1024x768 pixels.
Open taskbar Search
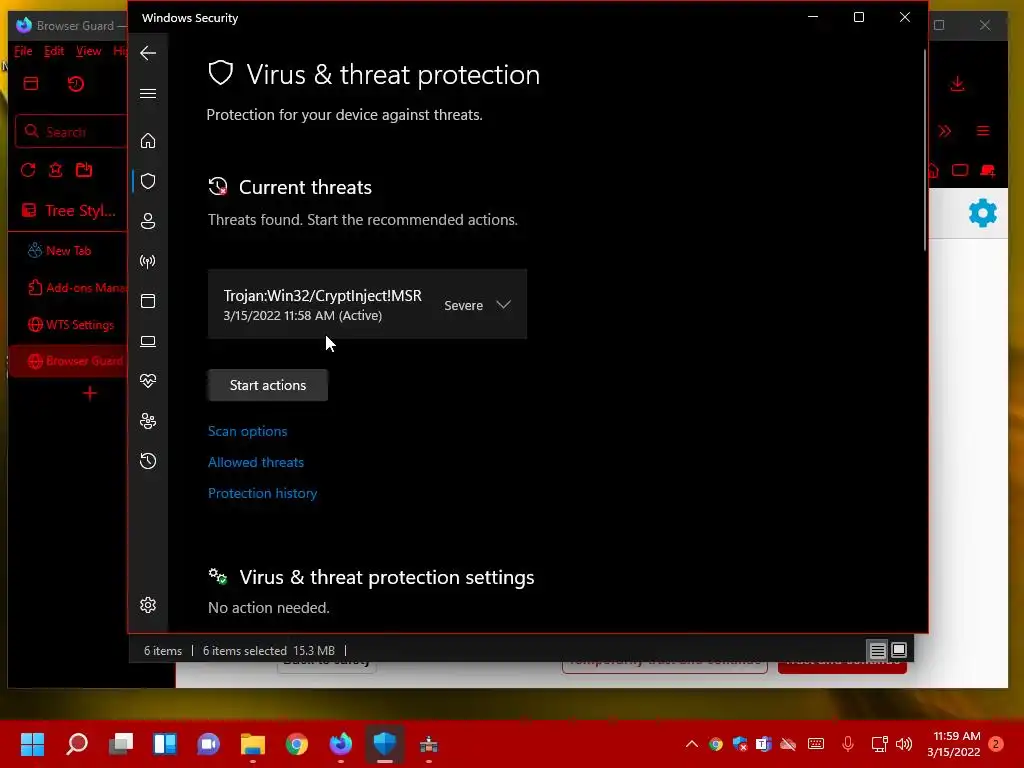(77, 744)
